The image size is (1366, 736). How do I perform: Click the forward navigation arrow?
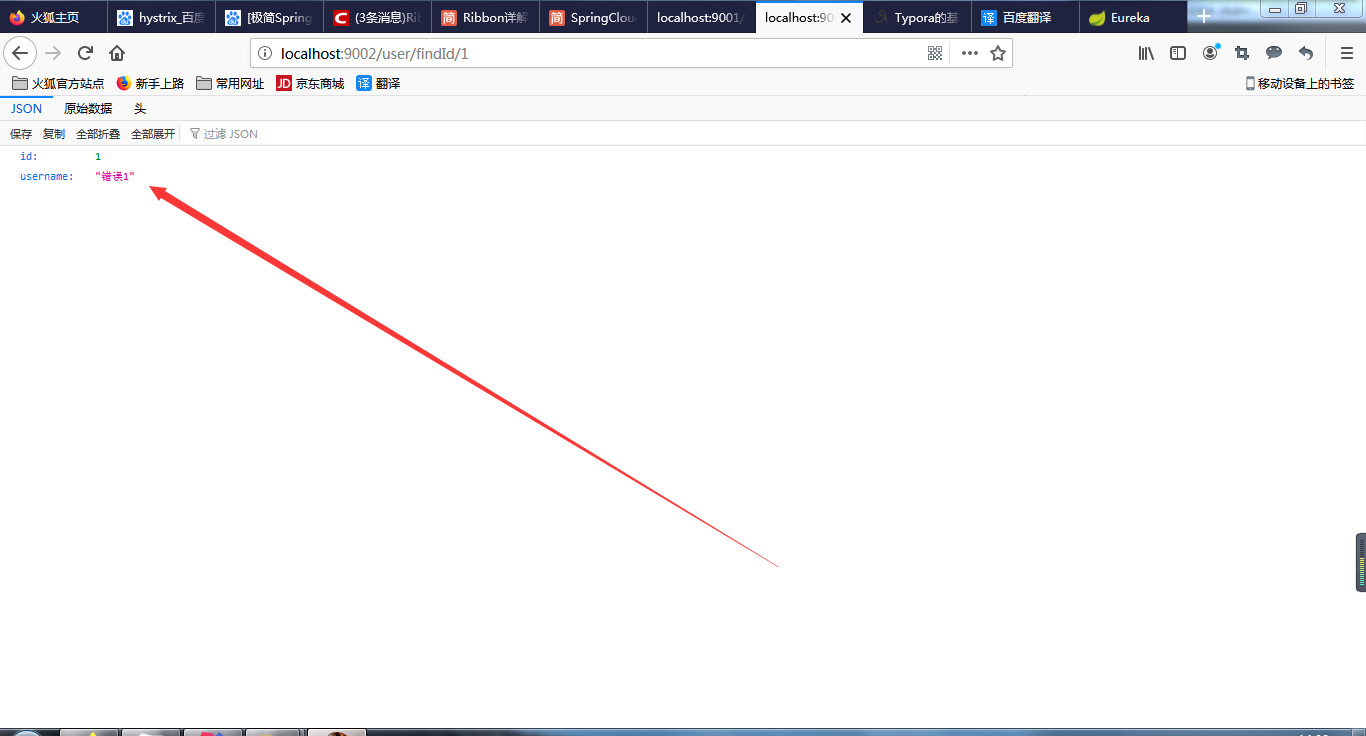click(53, 53)
